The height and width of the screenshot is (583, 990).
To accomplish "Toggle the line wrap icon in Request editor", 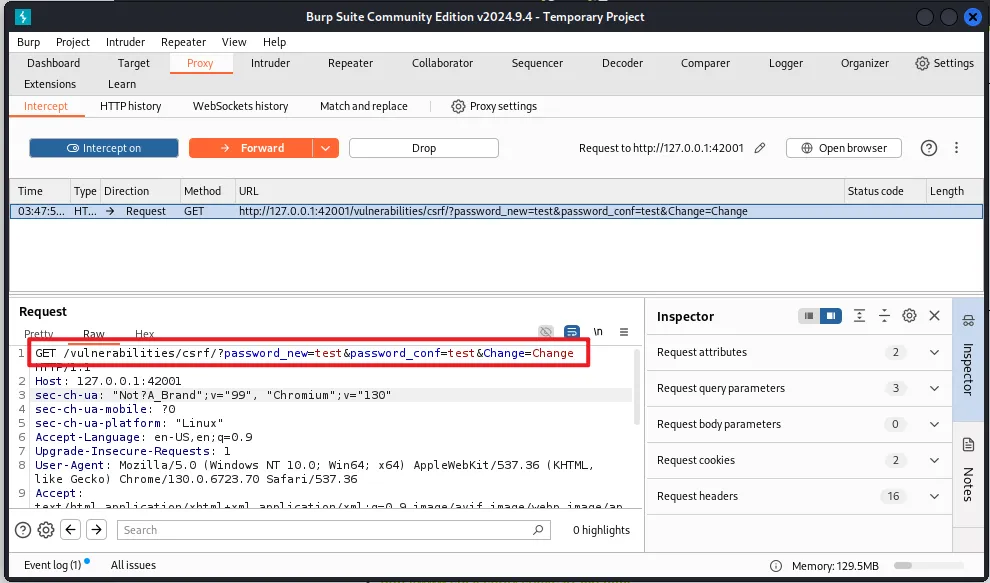I will (x=572, y=332).
